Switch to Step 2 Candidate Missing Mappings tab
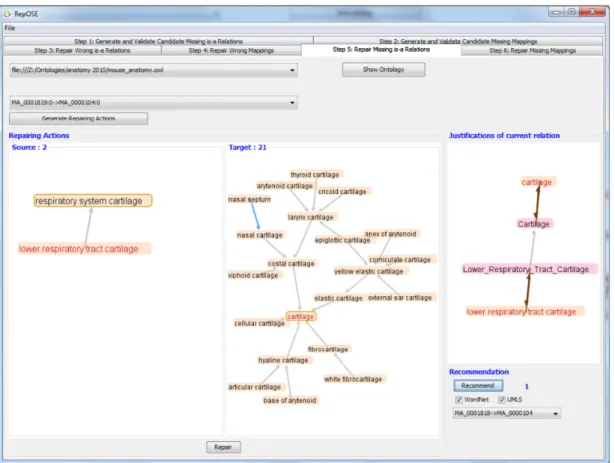Viewport: 615px width, 463px height. click(458, 41)
